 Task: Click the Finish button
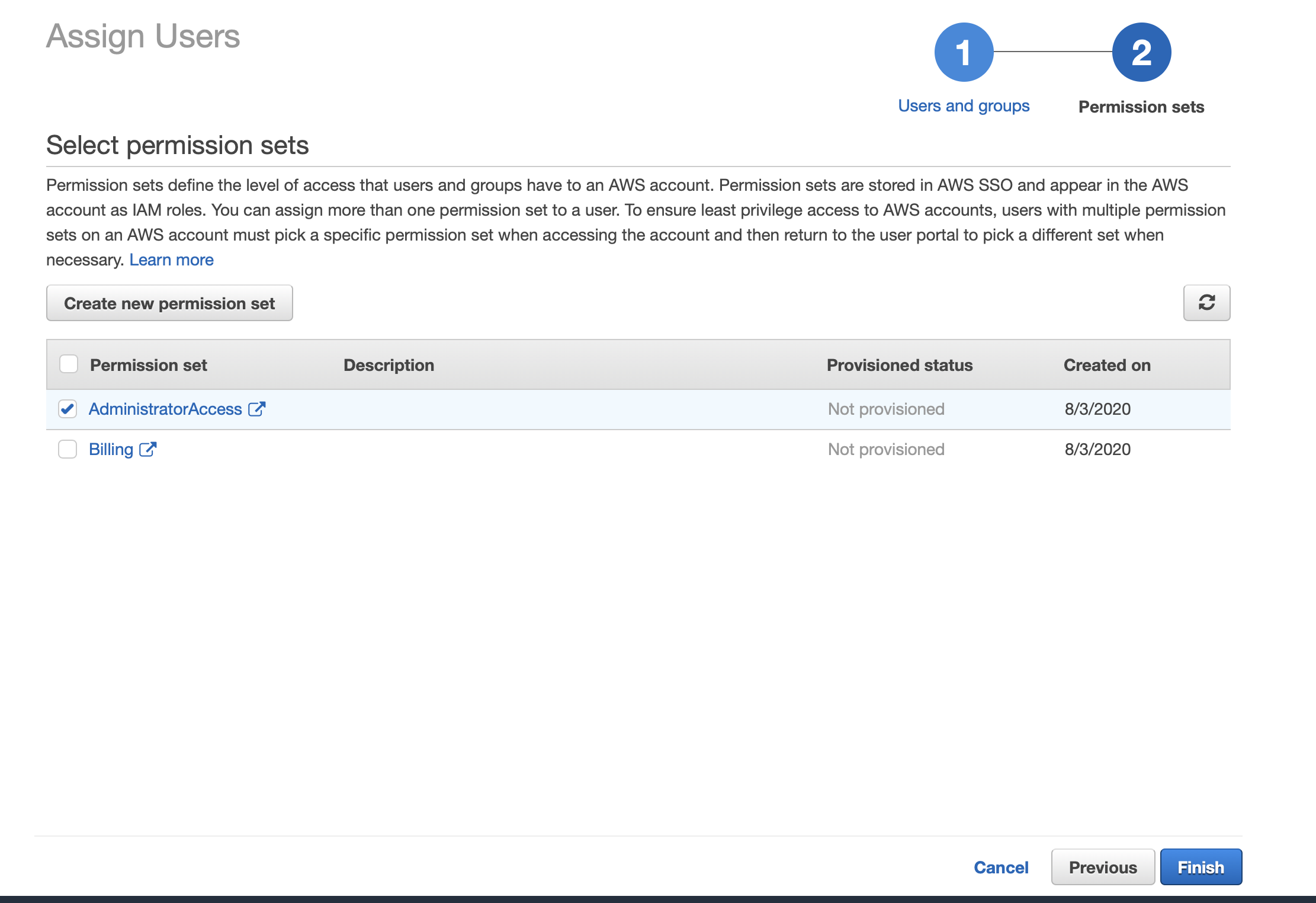[x=1201, y=867]
